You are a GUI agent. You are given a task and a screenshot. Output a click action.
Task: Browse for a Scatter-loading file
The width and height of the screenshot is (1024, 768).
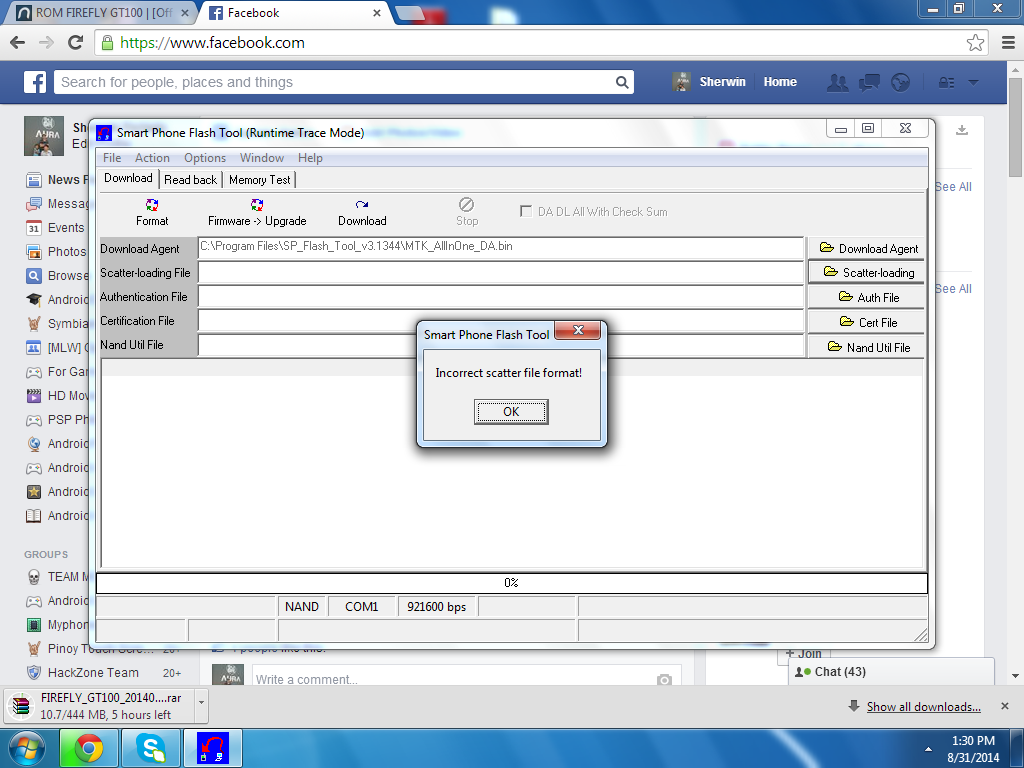pos(867,272)
